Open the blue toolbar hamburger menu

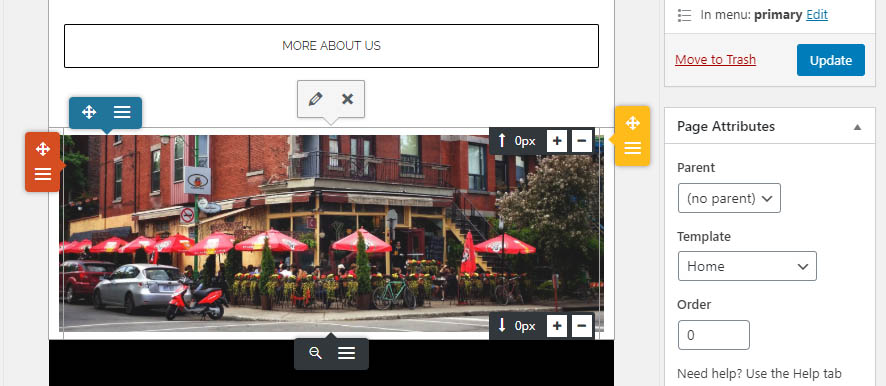[x=122, y=112]
